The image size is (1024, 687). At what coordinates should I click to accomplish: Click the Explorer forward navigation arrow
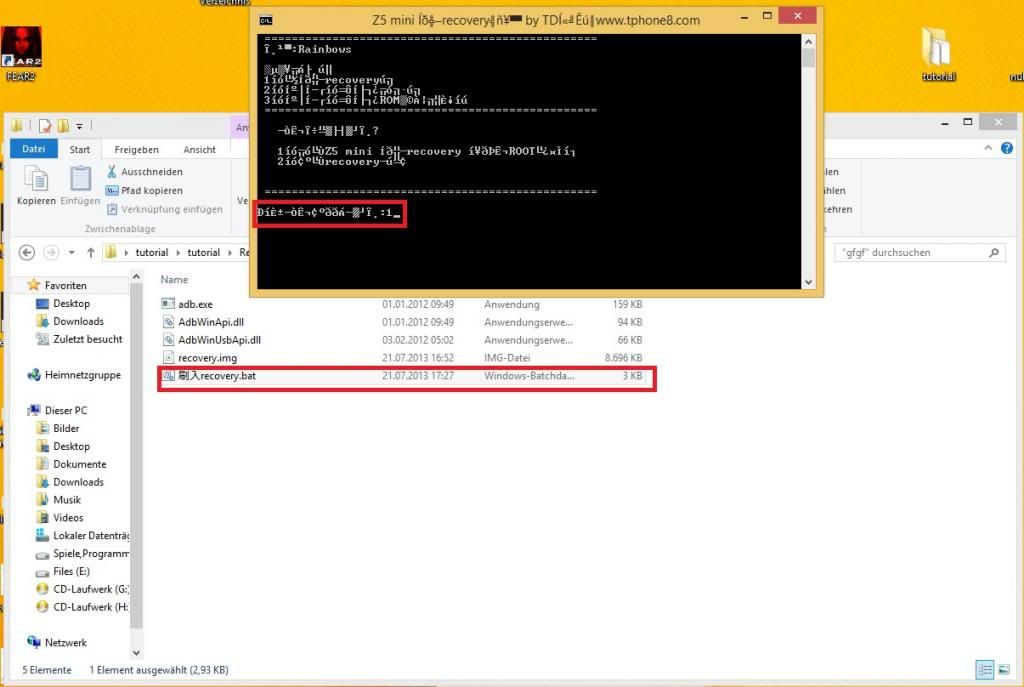click(51, 253)
